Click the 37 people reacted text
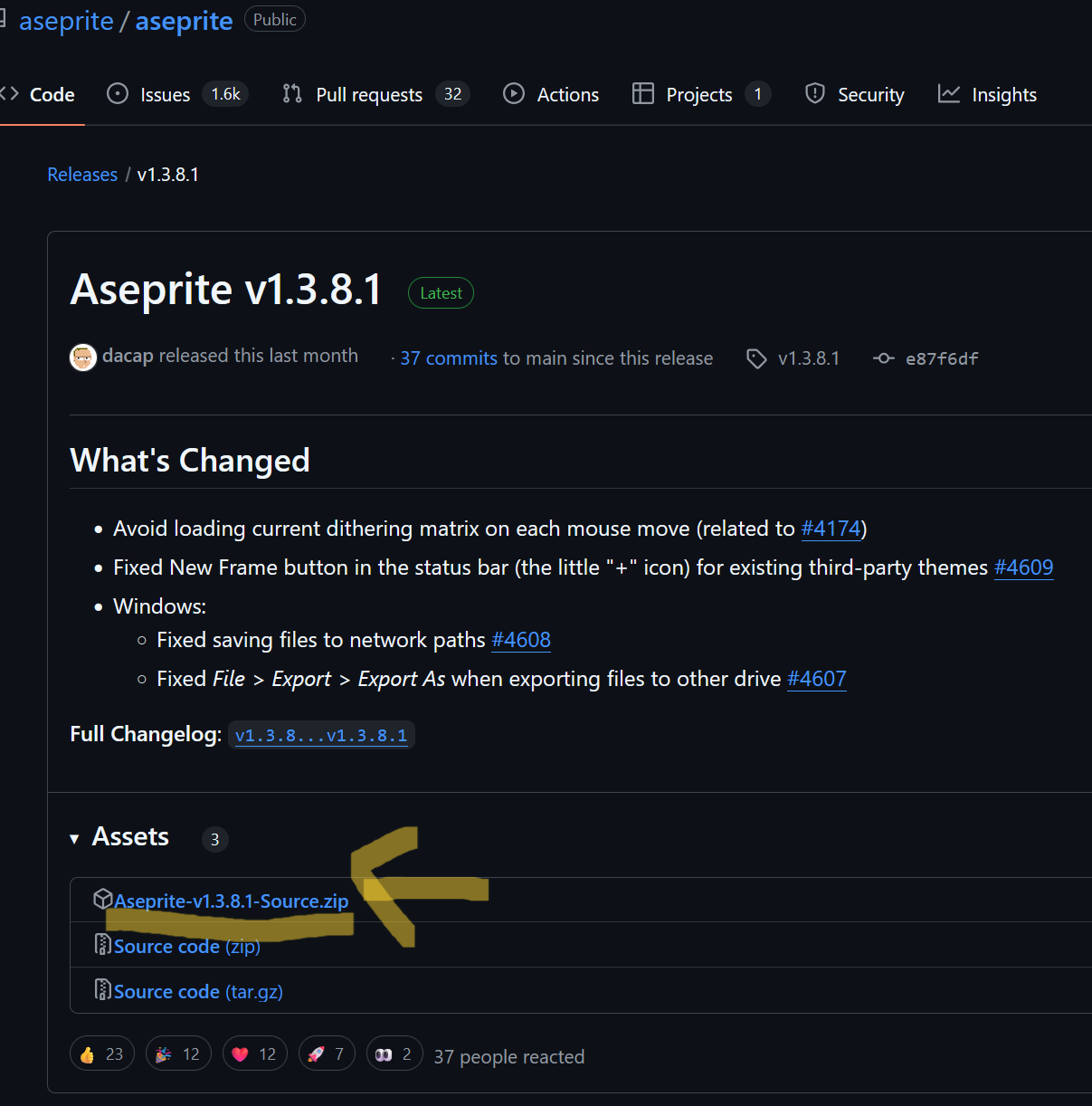Screen dimensions: 1092x1106 click(x=509, y=1057)
